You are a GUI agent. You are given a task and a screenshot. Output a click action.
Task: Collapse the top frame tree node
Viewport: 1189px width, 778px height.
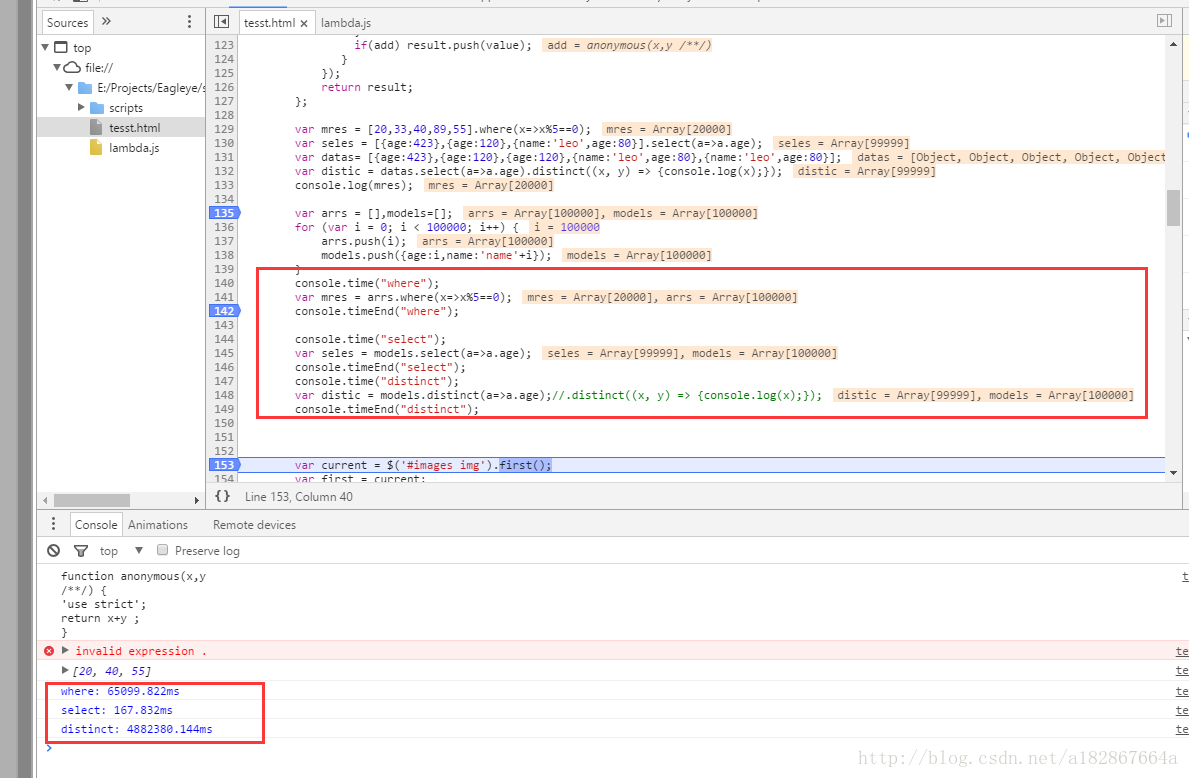coord(45,47)
